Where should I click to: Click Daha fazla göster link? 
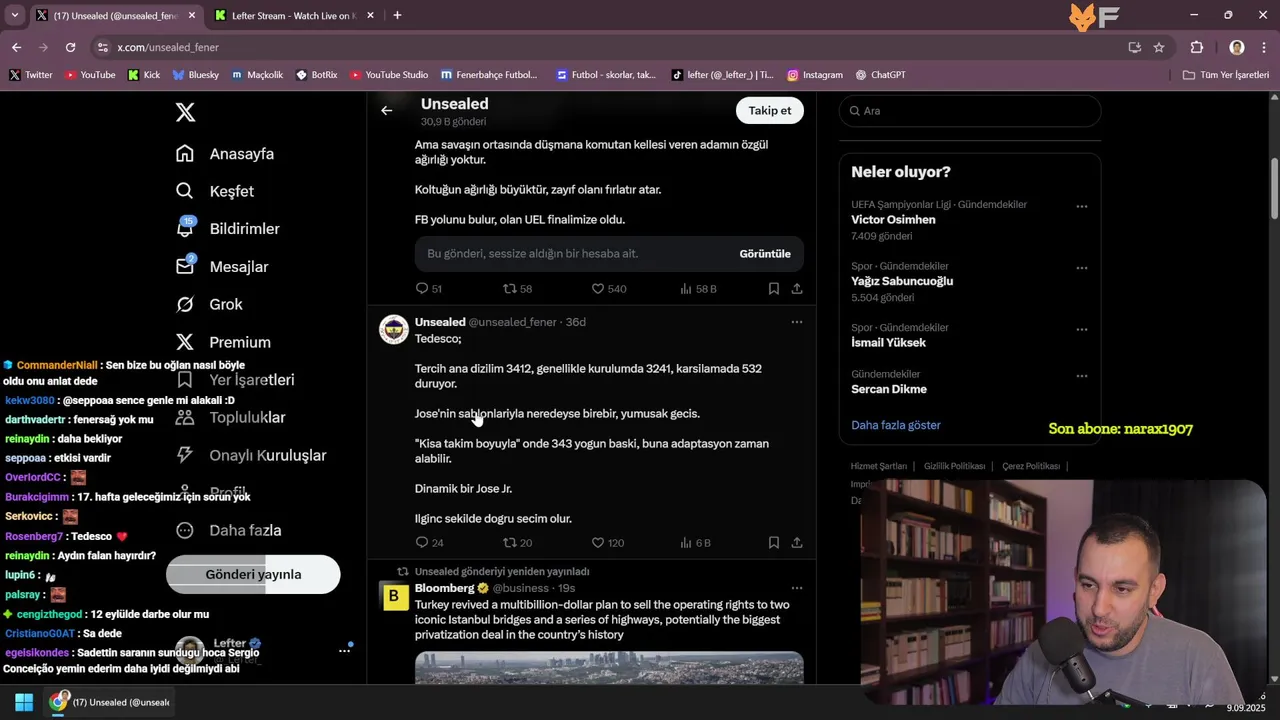[x=896, y=425]
